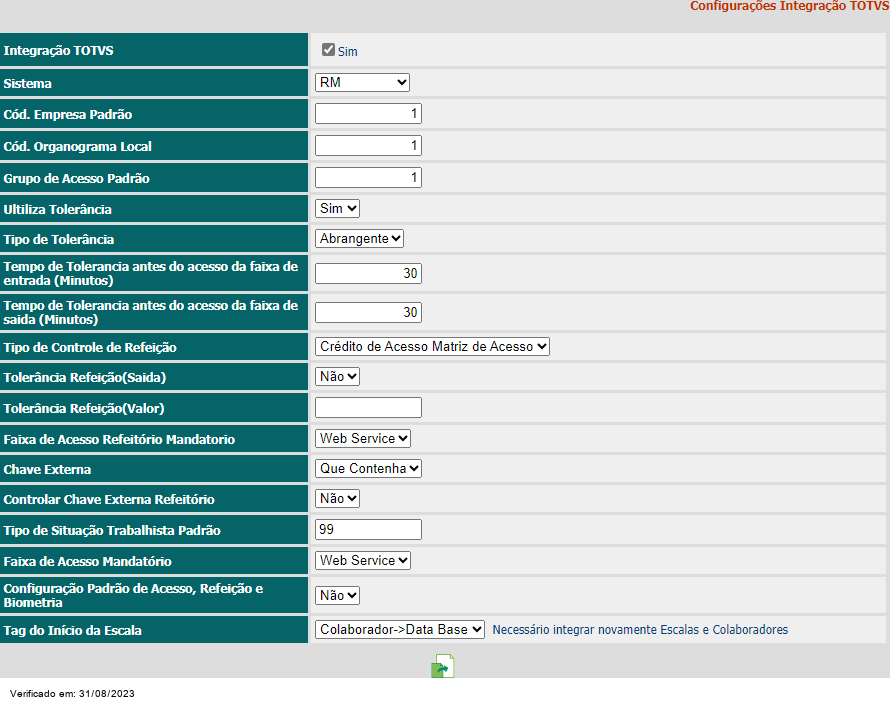The height and width of the screenshot is (708, 890).
Task: Click 'Necessário integrar novamente Escalas e Colaboradores' note
Action: tap(640, 630)
